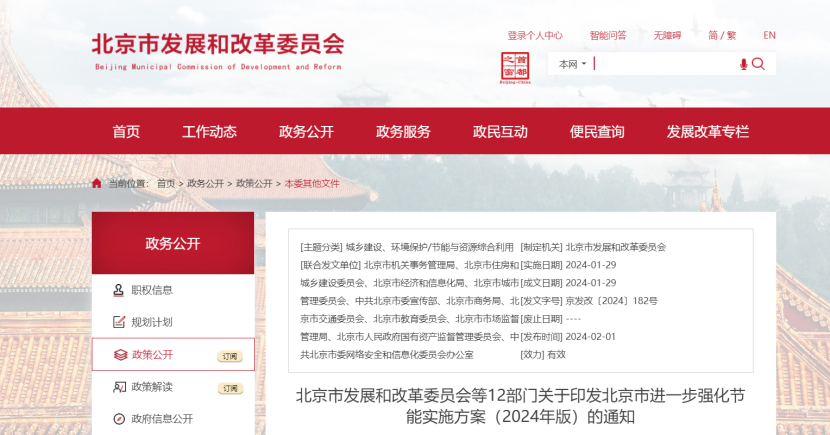Open the 政务服务 navigation menu
830x435 pixels.
(x=403, y=132)
